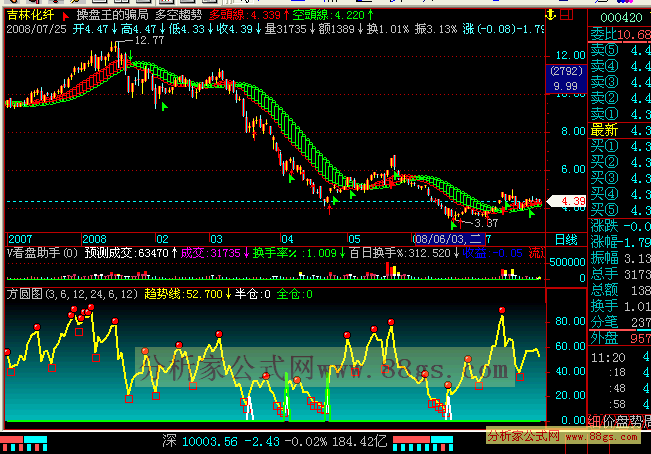
Task: Click the red-cyan market bar icon left of 深
Action: pyautogui.click(x=23, y=443)
